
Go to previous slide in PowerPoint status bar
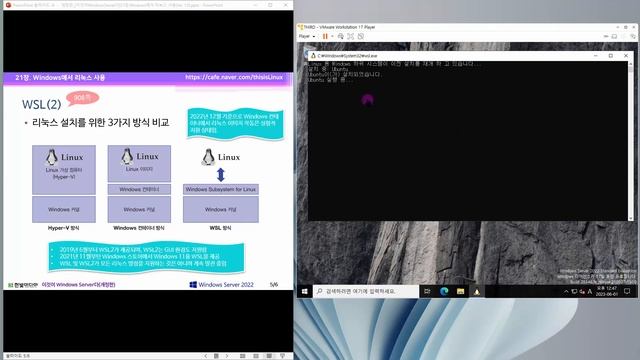point(206,356)
